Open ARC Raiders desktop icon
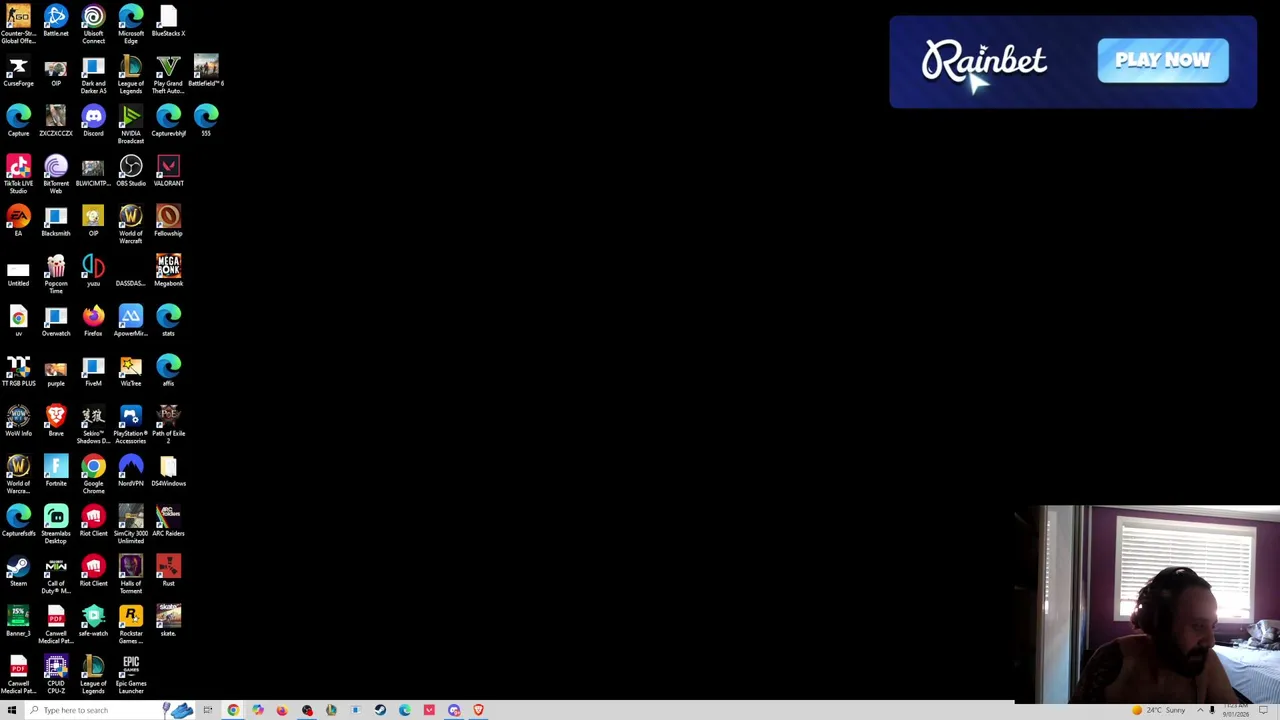The height and width of the screenshot is (720, 1280). [168, 521]
